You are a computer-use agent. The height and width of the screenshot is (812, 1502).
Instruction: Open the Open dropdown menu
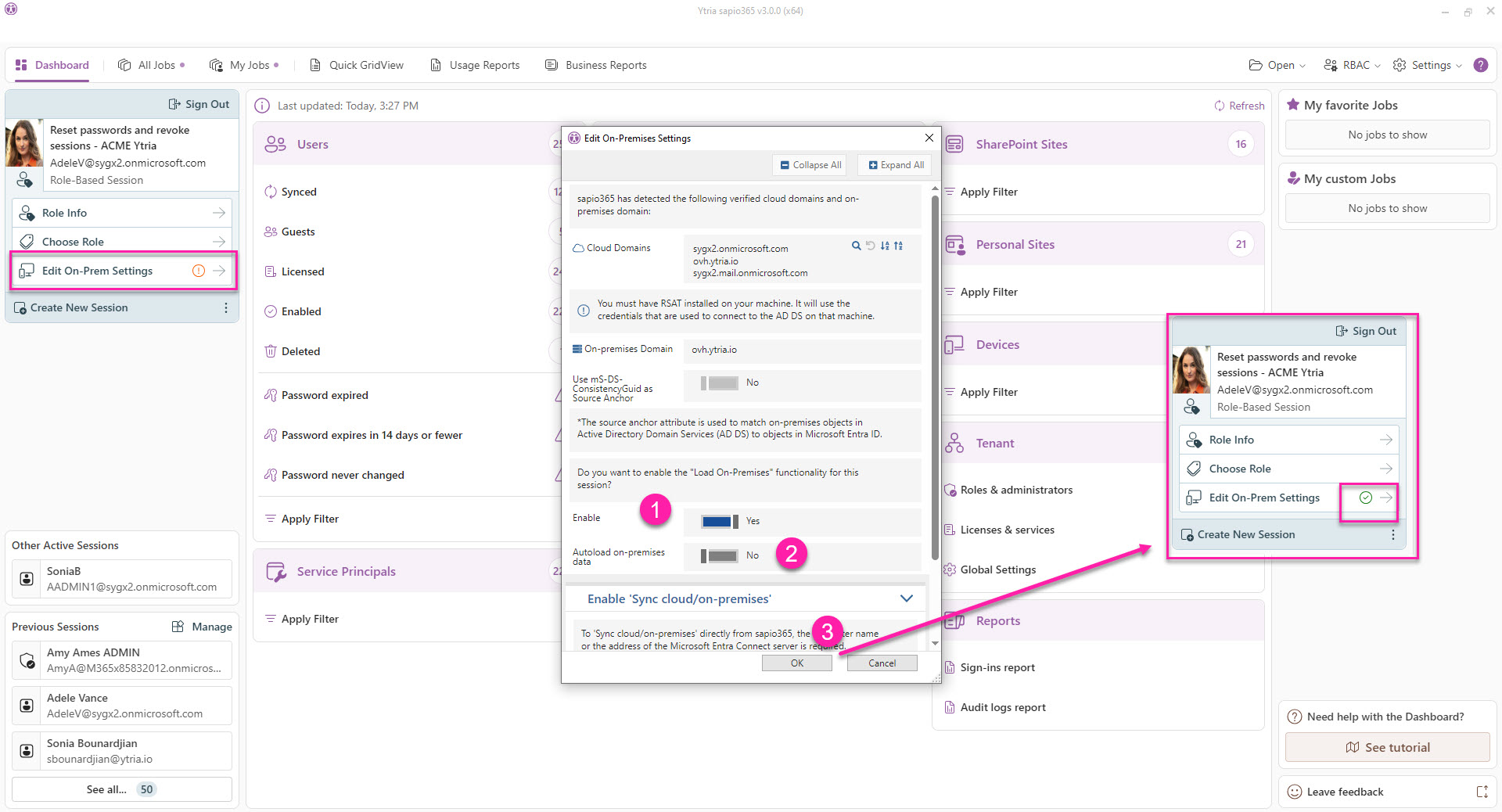[1277, 65]
